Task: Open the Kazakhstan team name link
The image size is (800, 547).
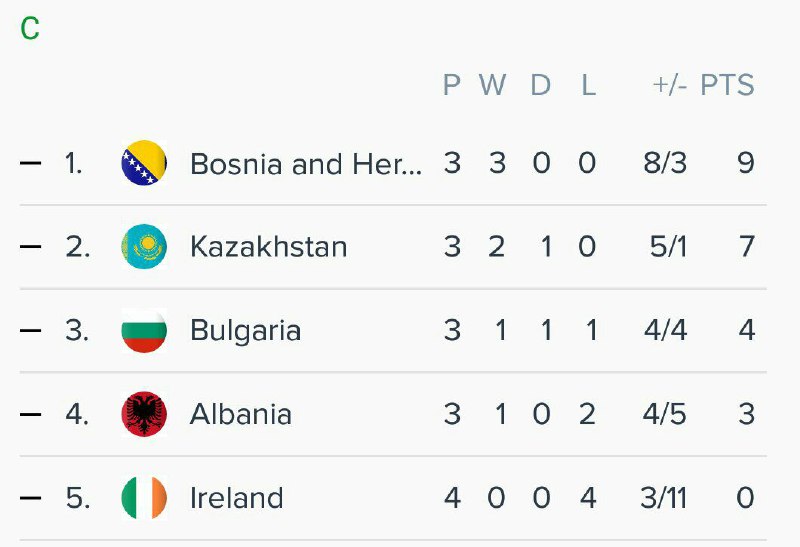Action: point(268,247)
